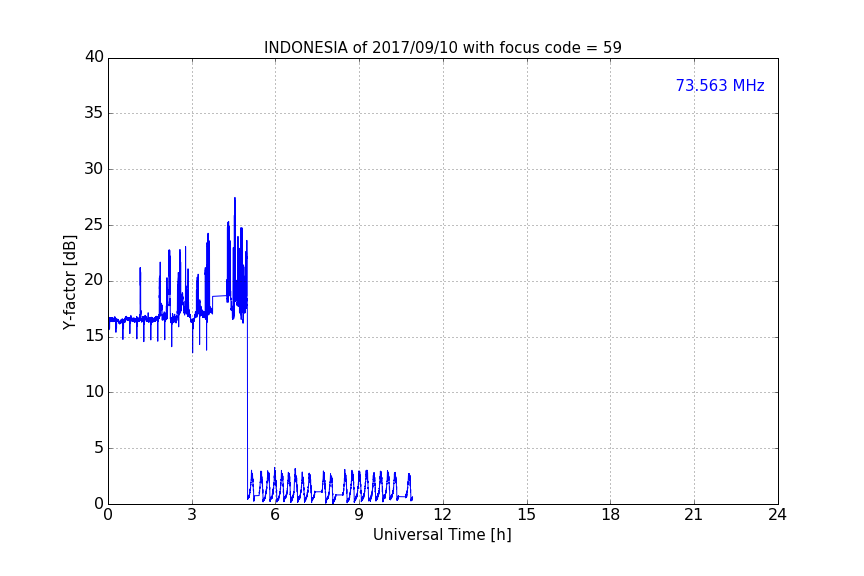
Task: Select the y-axis tick label '15'
Action: (x=94, y=336)
